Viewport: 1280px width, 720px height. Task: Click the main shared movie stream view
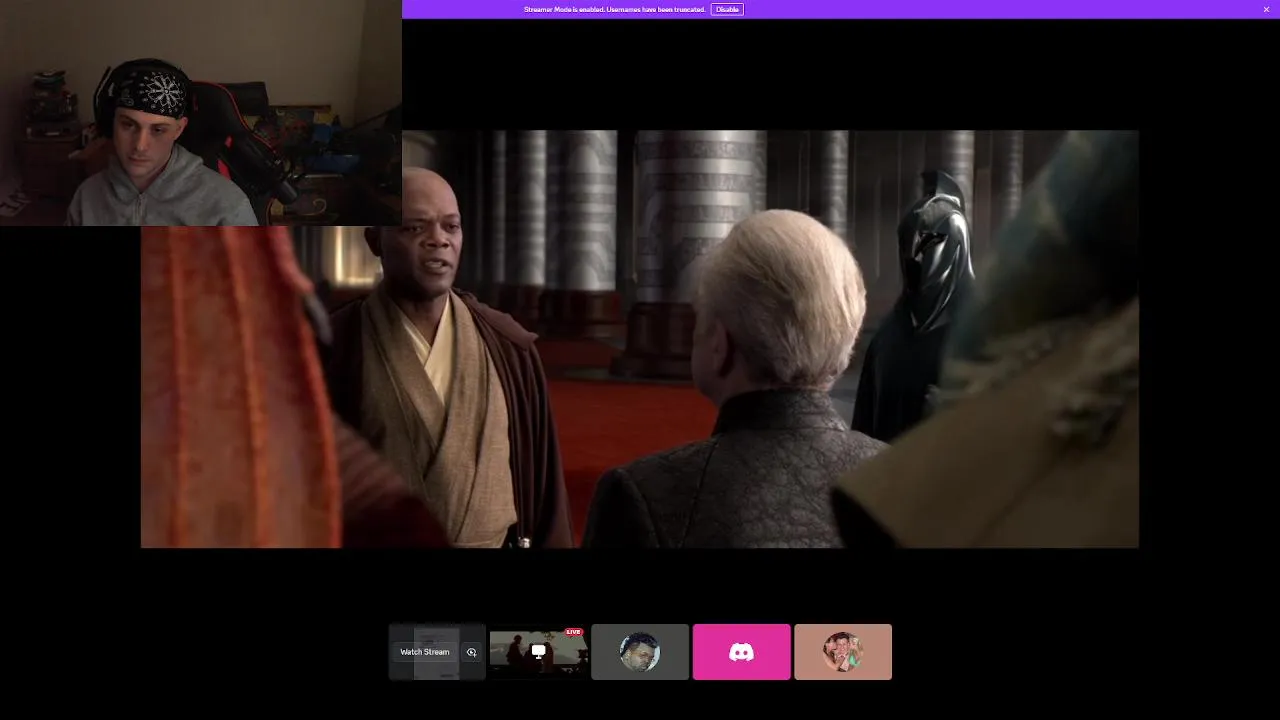(x=640, y=339)
